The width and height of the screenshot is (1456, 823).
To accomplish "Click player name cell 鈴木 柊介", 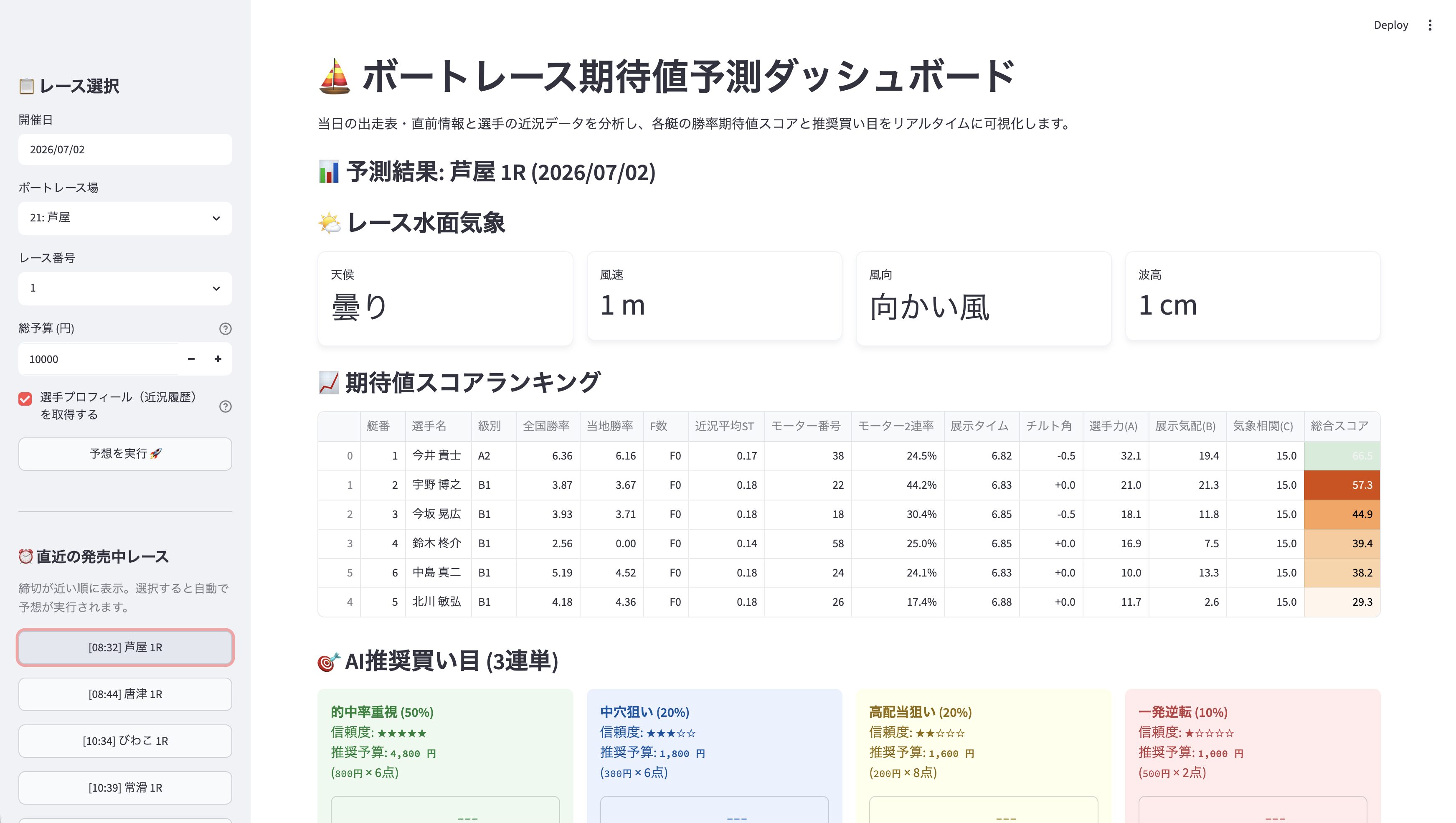I will coord(438,543).
